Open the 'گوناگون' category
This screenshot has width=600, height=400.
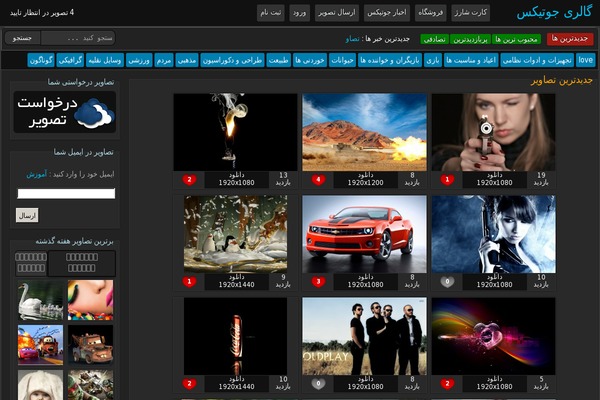[x=41, y=60]
